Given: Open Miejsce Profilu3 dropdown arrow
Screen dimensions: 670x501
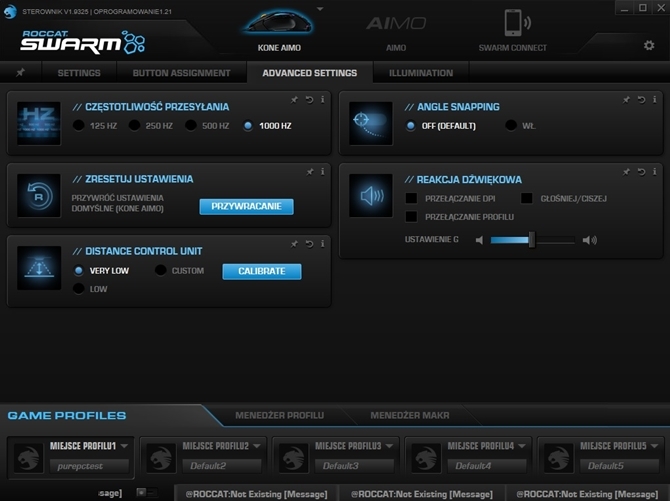Looking at the screenshot, I should 389,446.
